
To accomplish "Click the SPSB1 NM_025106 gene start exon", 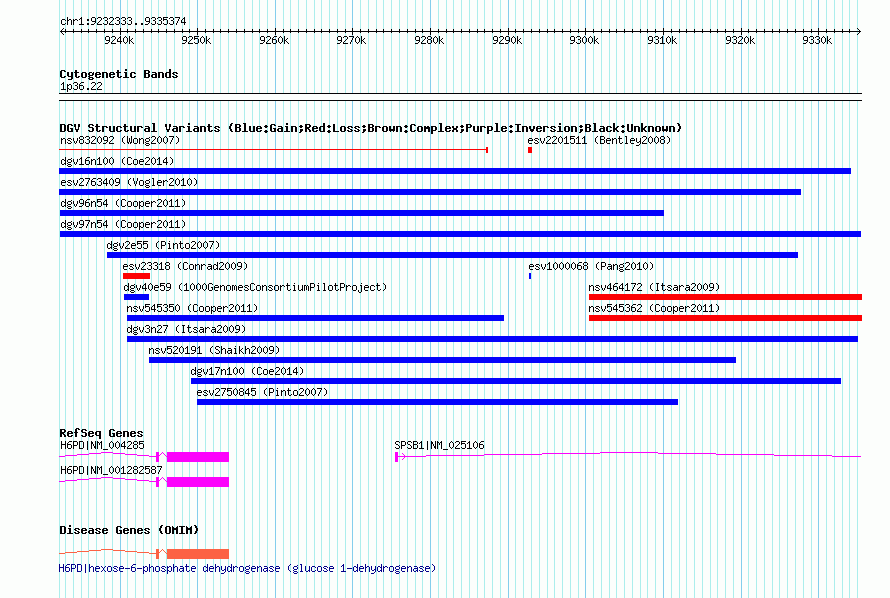I will [x=397, y=457].
